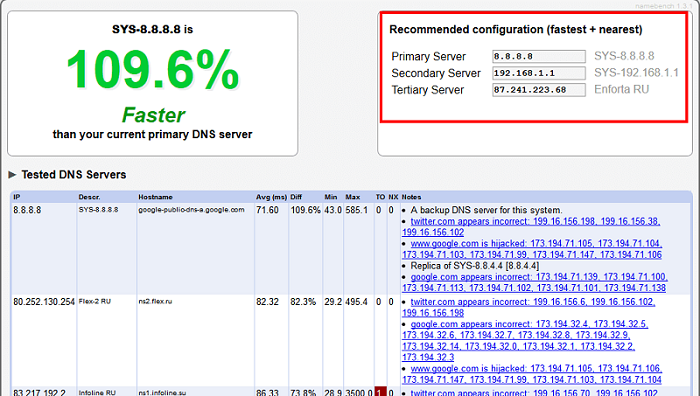The width and height of the screenshot is (700, 396).
Task: Click the 585.1 max value
Action: click(357, 210)
